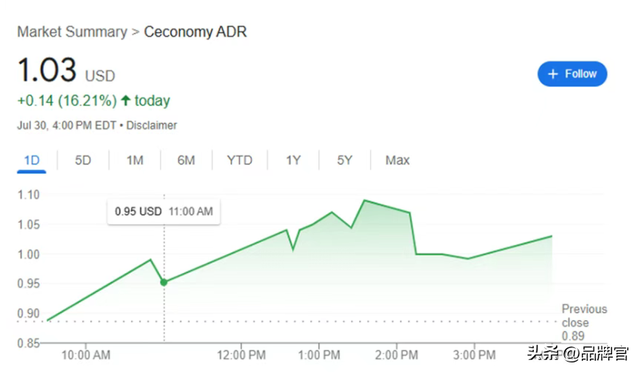The height and width of the screenshot is (372, 640).
Task: Switch to the 1M range tab
Action: click(x=135, y=160)
